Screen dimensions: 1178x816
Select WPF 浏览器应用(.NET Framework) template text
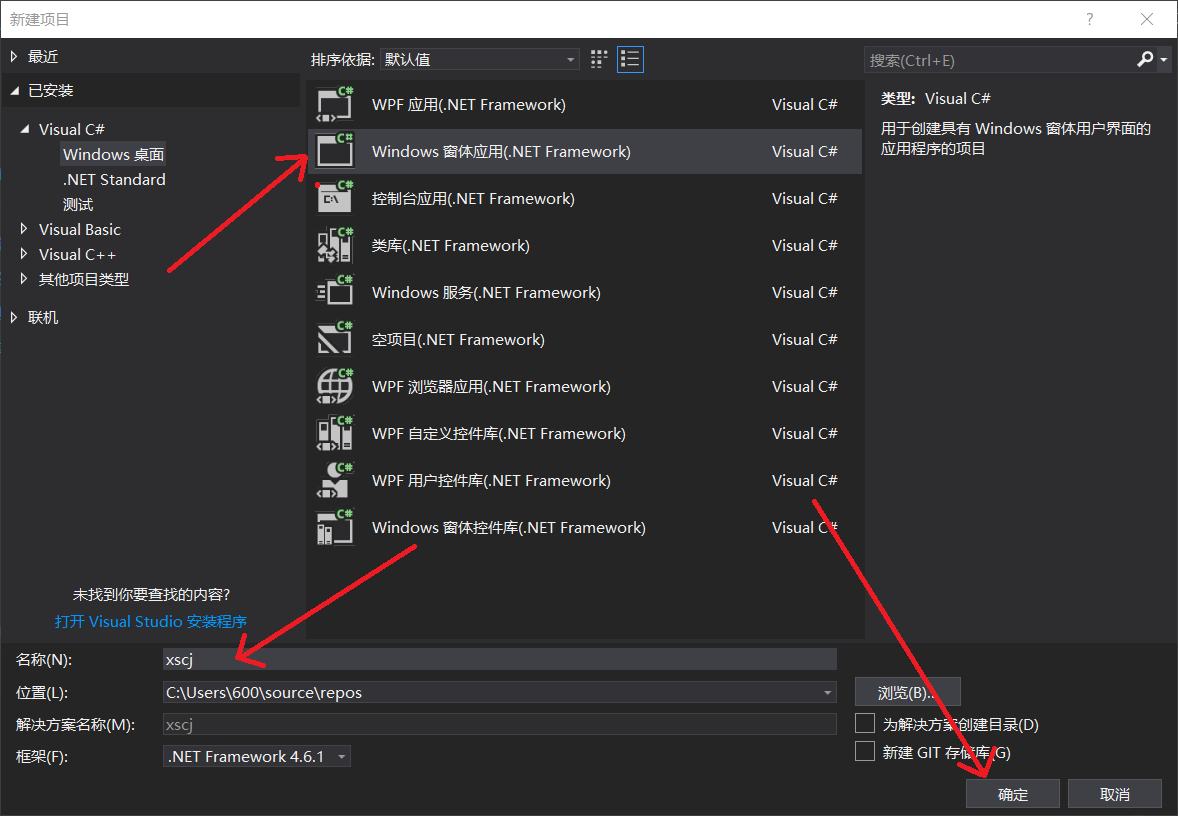click(491, 386)
